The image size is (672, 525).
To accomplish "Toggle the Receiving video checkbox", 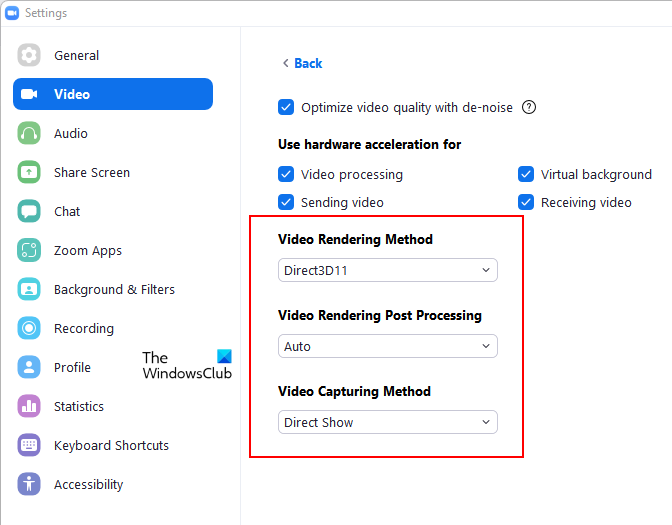I will [526, 202].
